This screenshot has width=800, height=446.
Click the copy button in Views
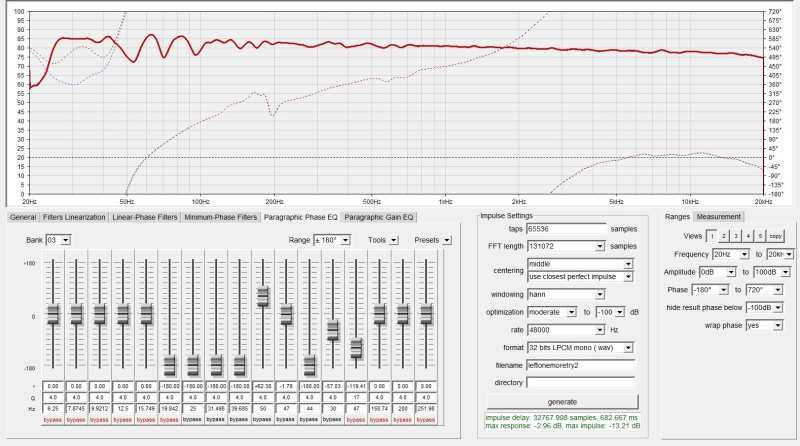click(775, 236)
